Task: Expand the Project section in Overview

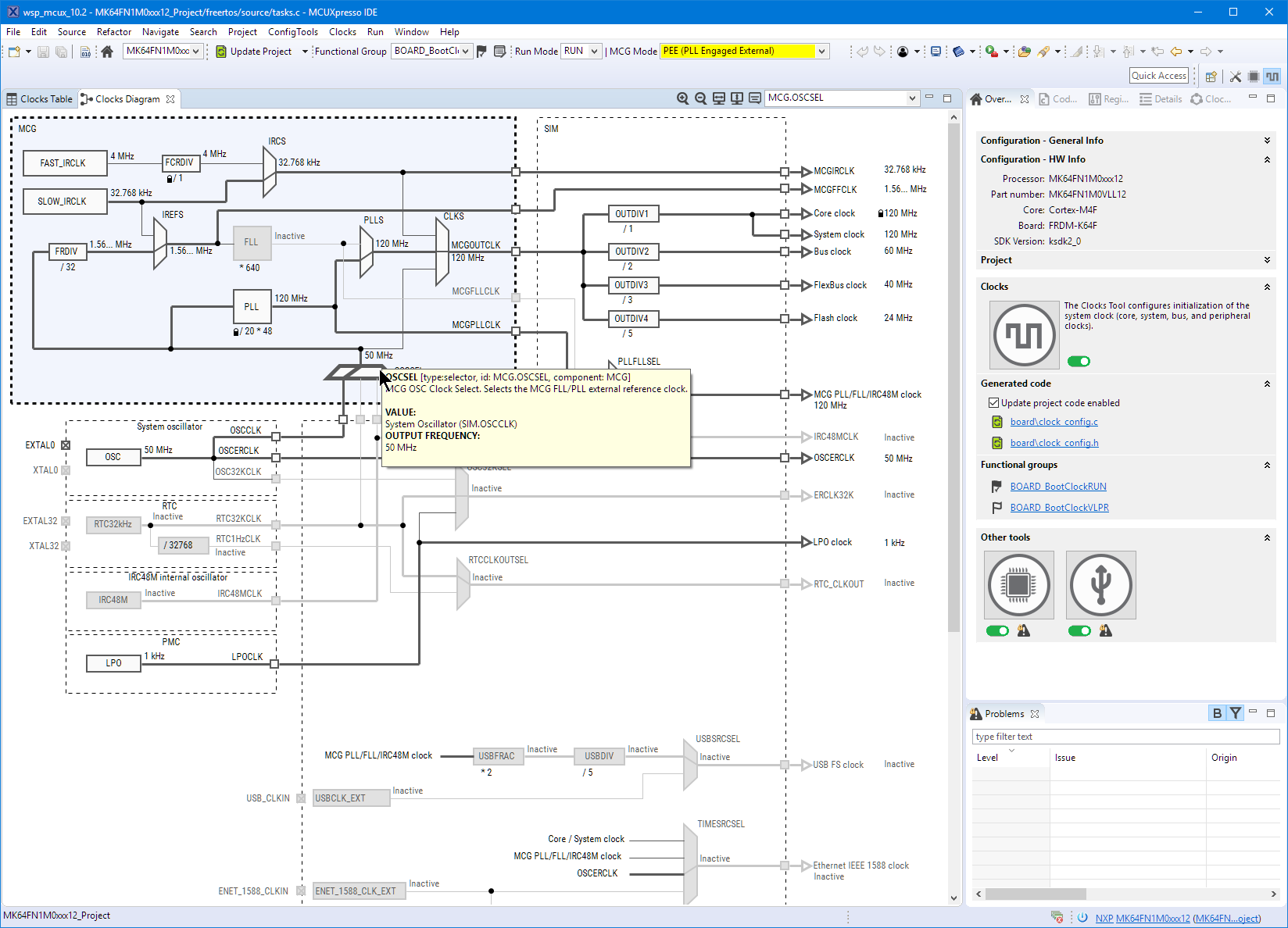Action: (1267, 260)
